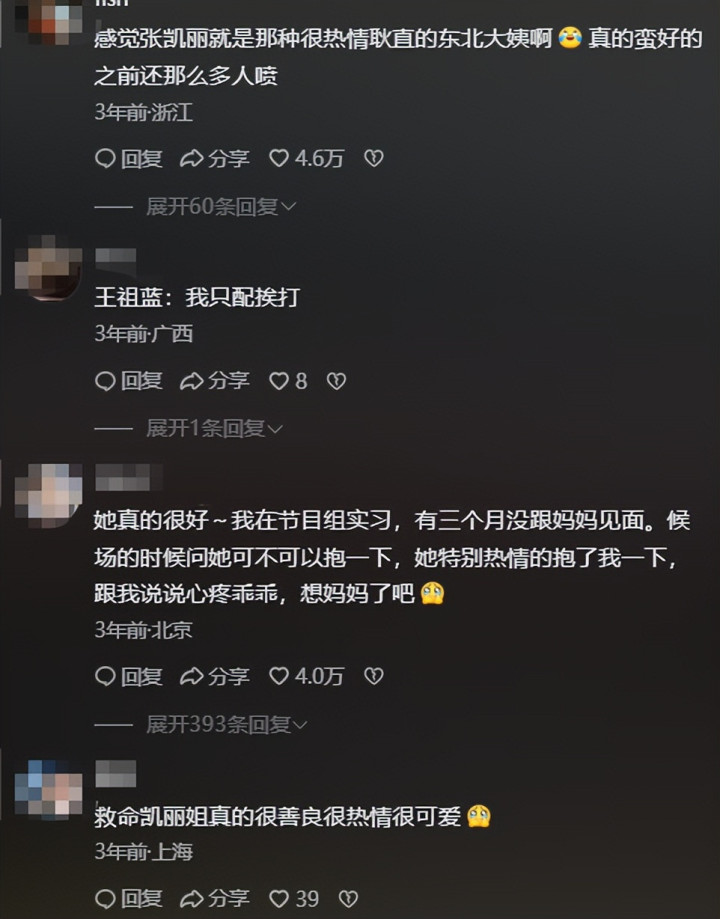Like the Beijing comment with 4.0万 likes

305,676
